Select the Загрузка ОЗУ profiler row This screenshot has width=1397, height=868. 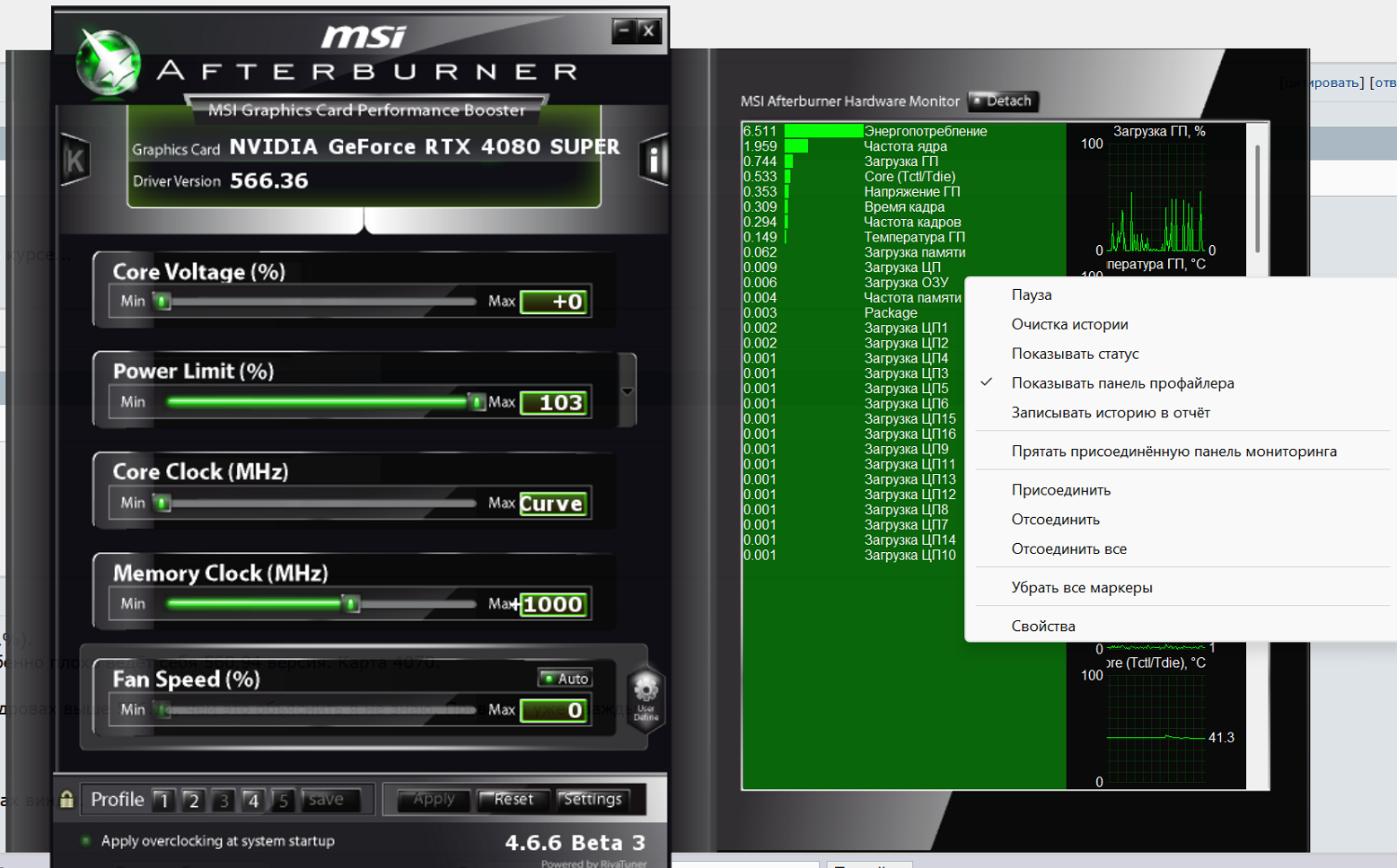pyautogui.click(x=853, y=283)
